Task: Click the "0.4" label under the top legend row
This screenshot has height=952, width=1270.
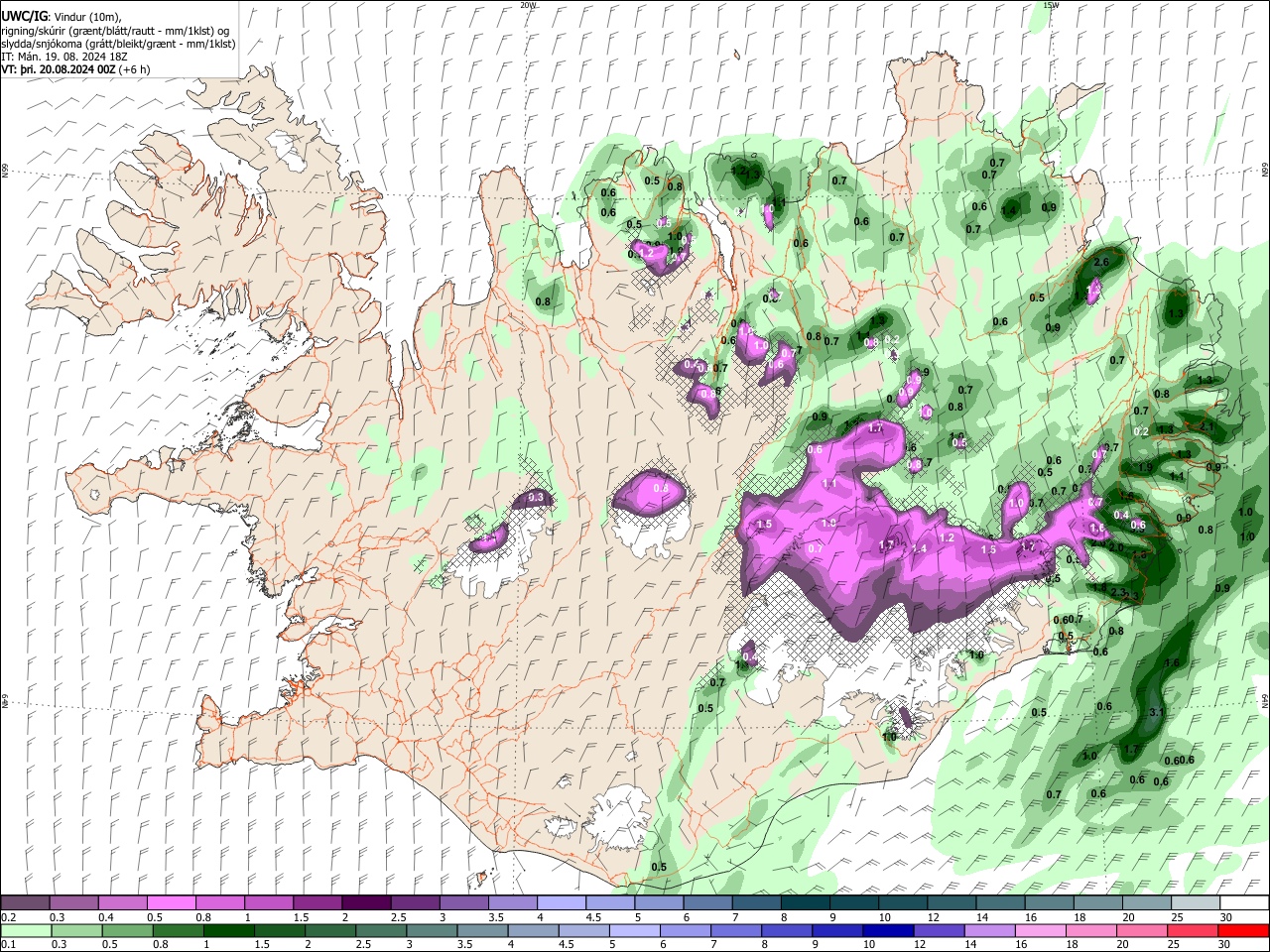Action: click(x=106, y=917)
